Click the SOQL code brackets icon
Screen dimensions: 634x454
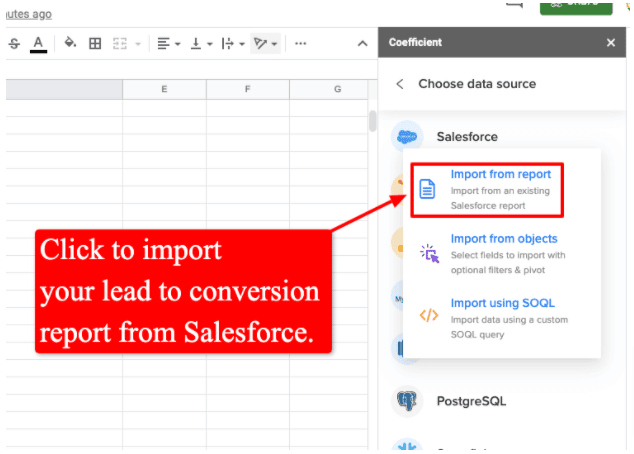[429, 315]
